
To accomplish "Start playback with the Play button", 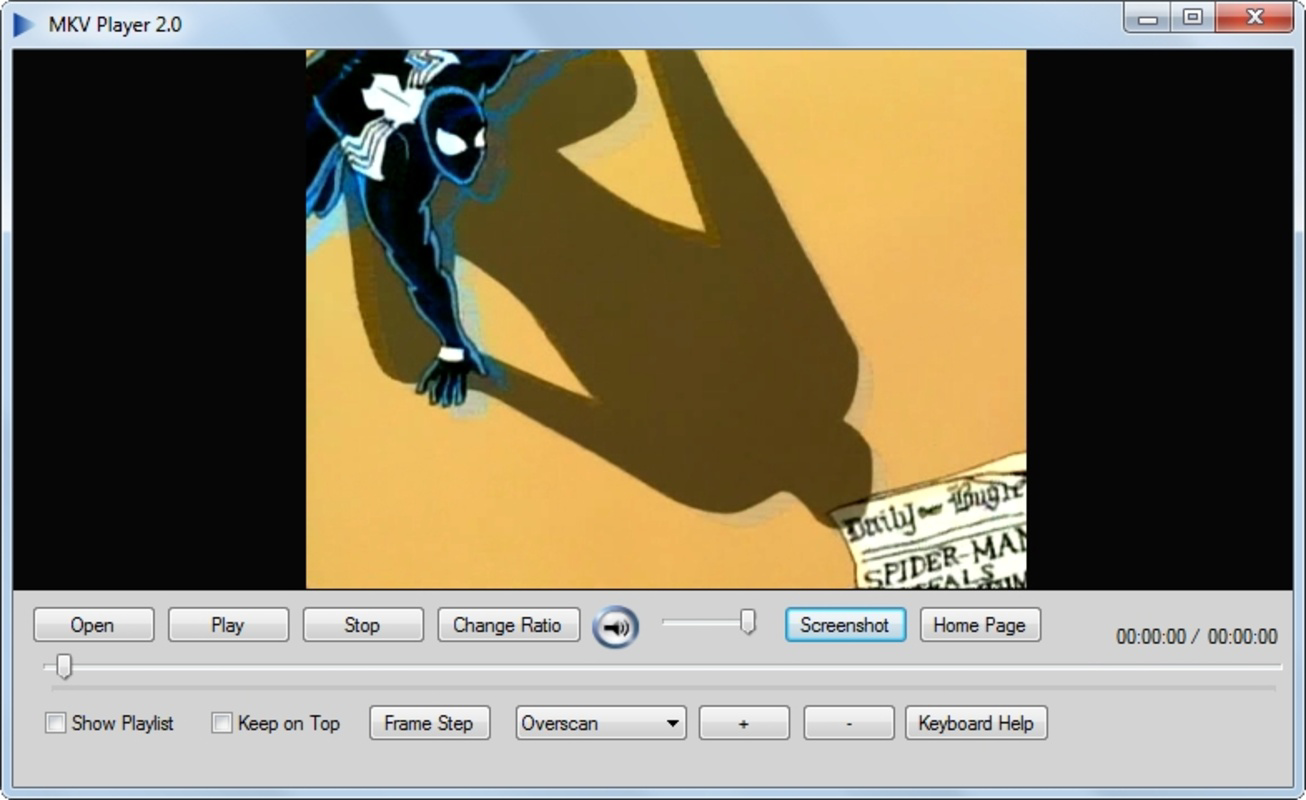I will click(227, 625).
